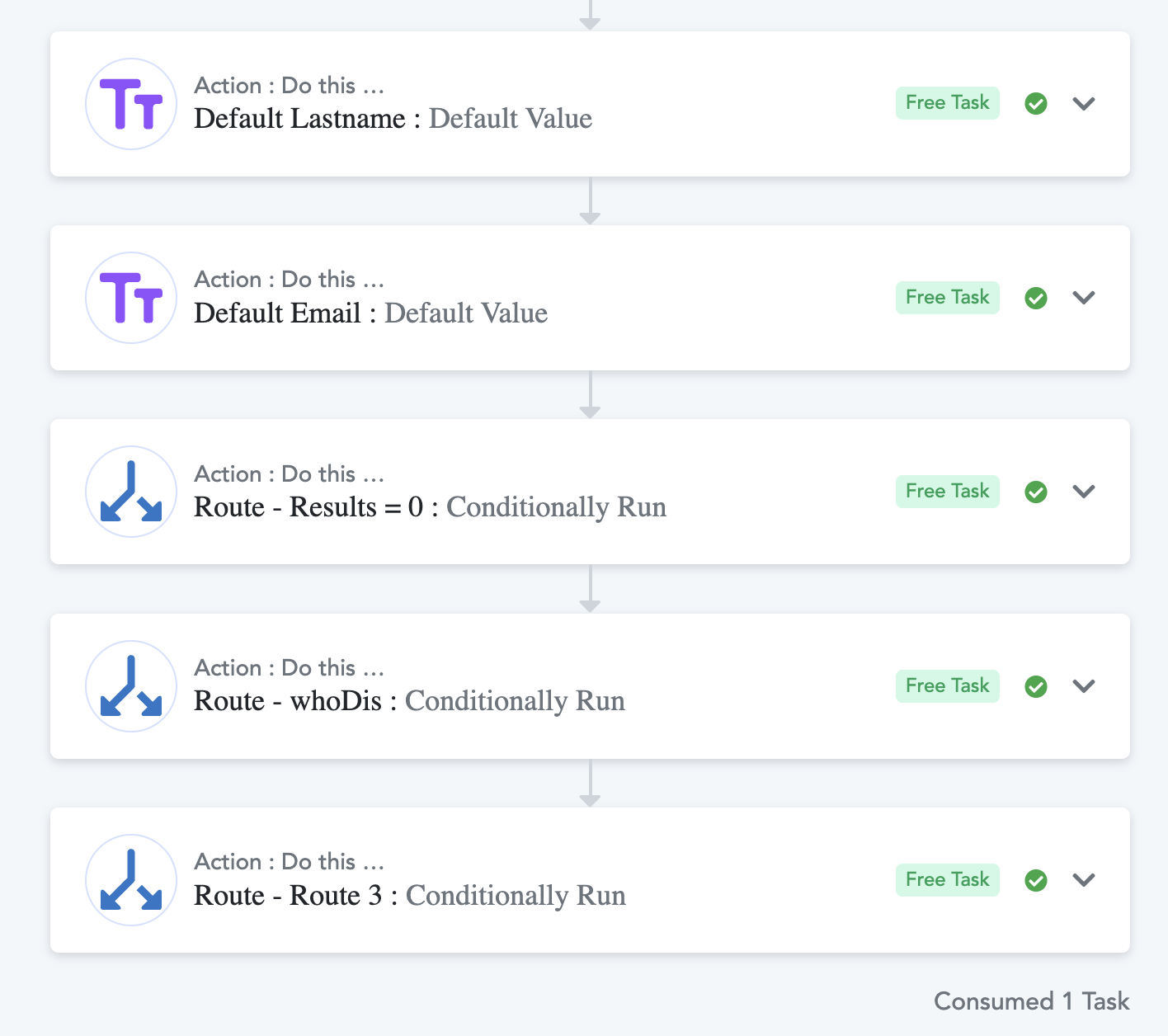The image size is (1168, 1036).
Task: Expand the Default Lastname step chevron
Action: point(1084,103)
